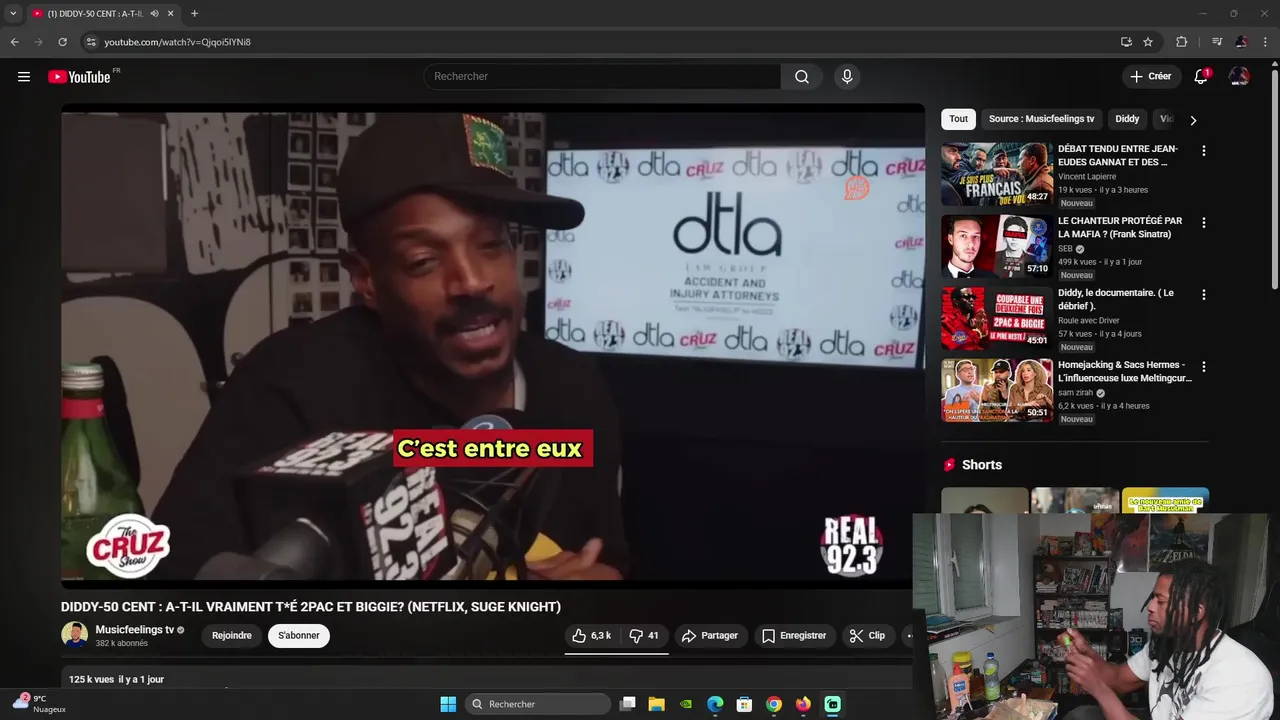Click the Partager button

(710, 636)
